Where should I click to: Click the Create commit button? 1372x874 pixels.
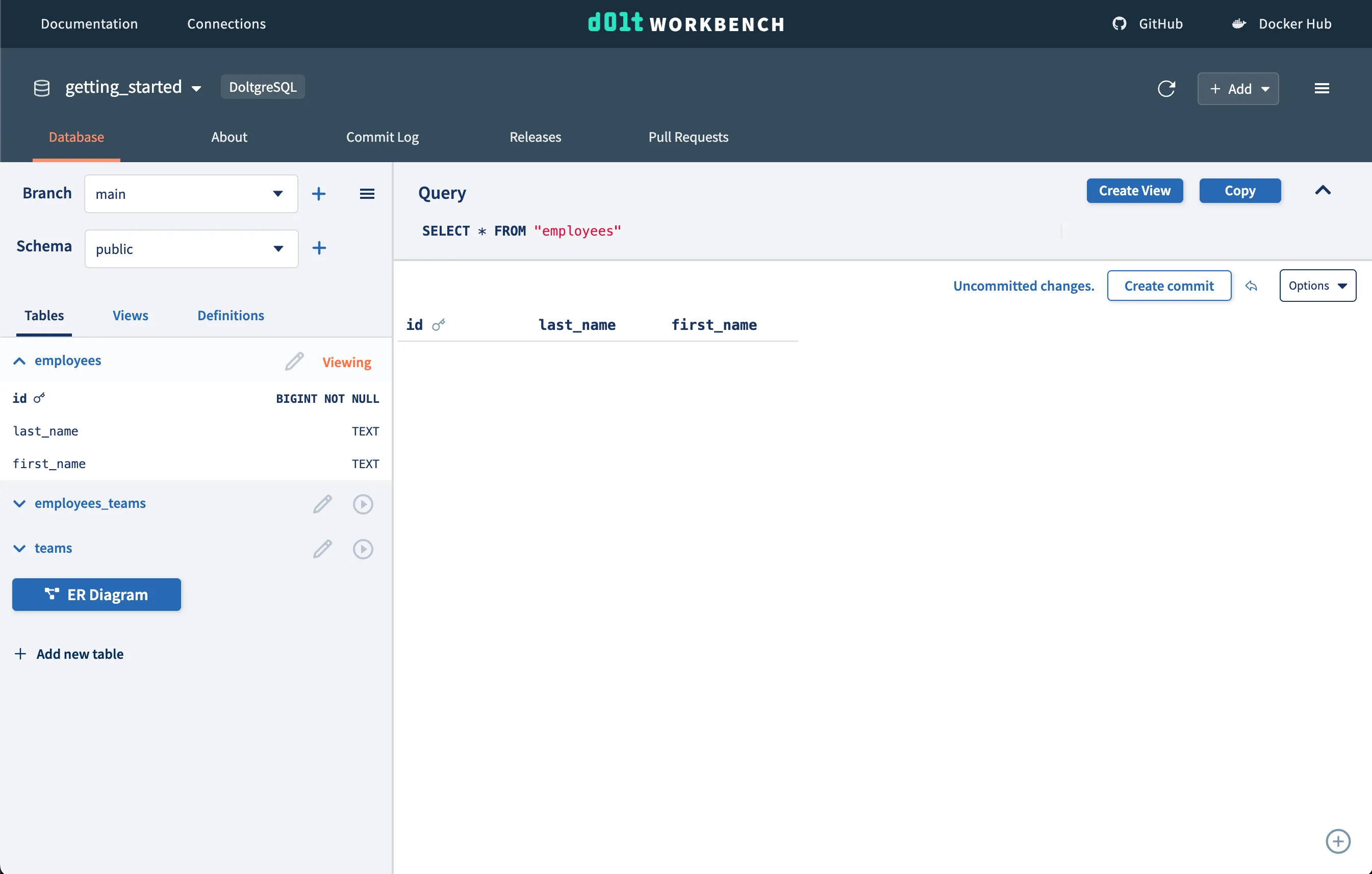click(1168, 286)
